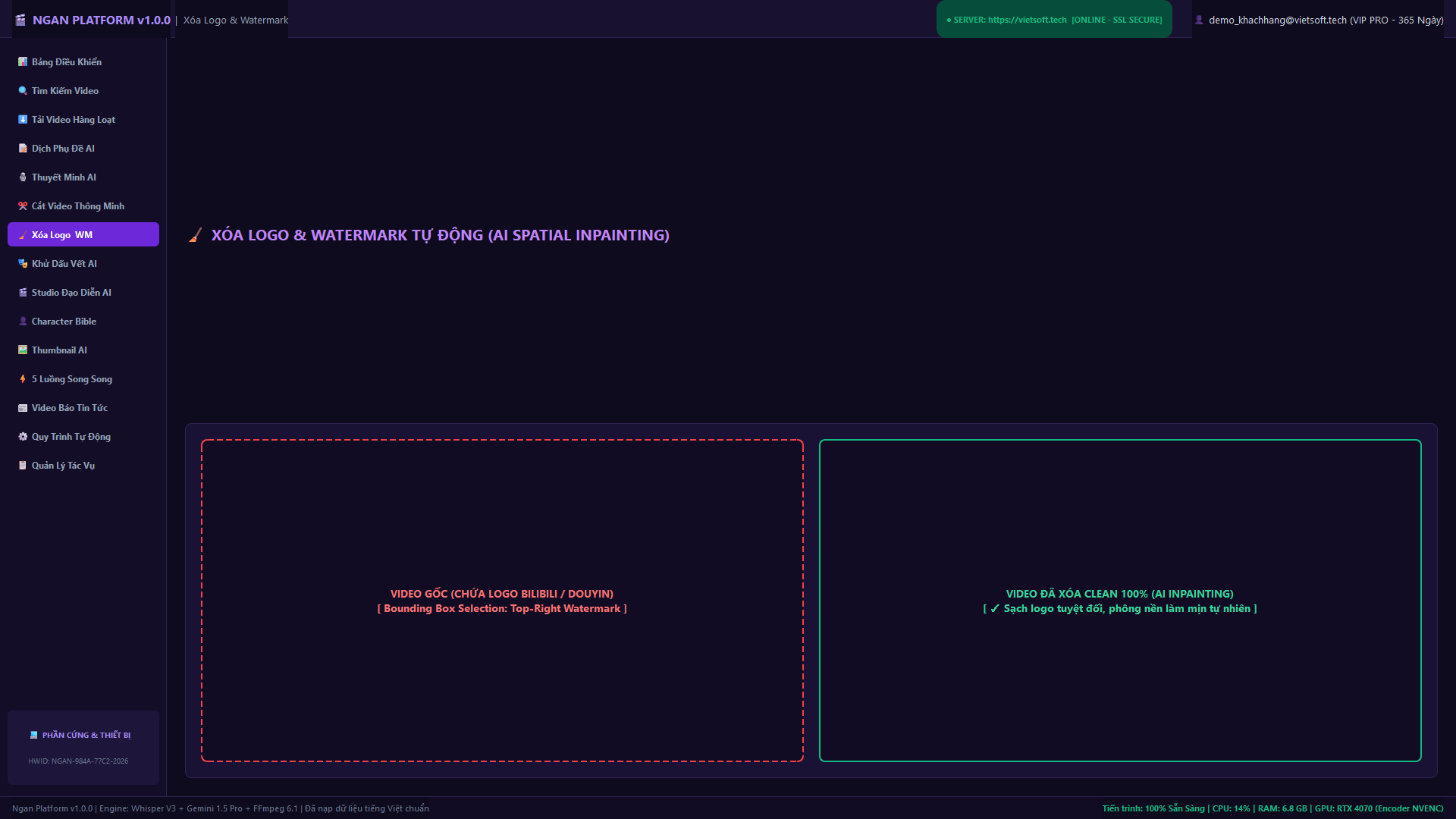Select the cleaned video green preview box
This screenshot has width=1456, height=819.
coord(1120,601)
